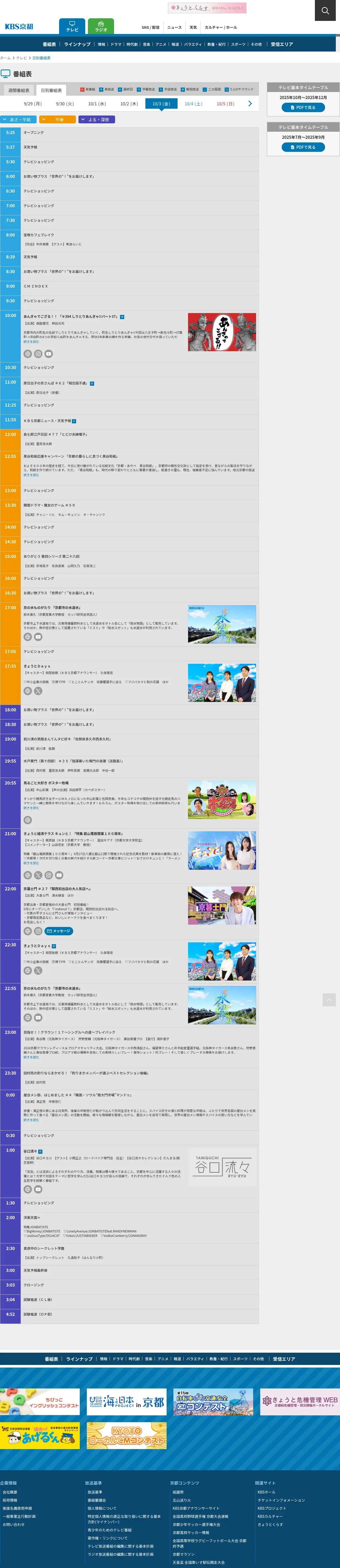Image resolution: width=340 pixels, height=1568 pixels.
Task: View 2025年10月〜12月 timetable PDF
Action: 303,107
